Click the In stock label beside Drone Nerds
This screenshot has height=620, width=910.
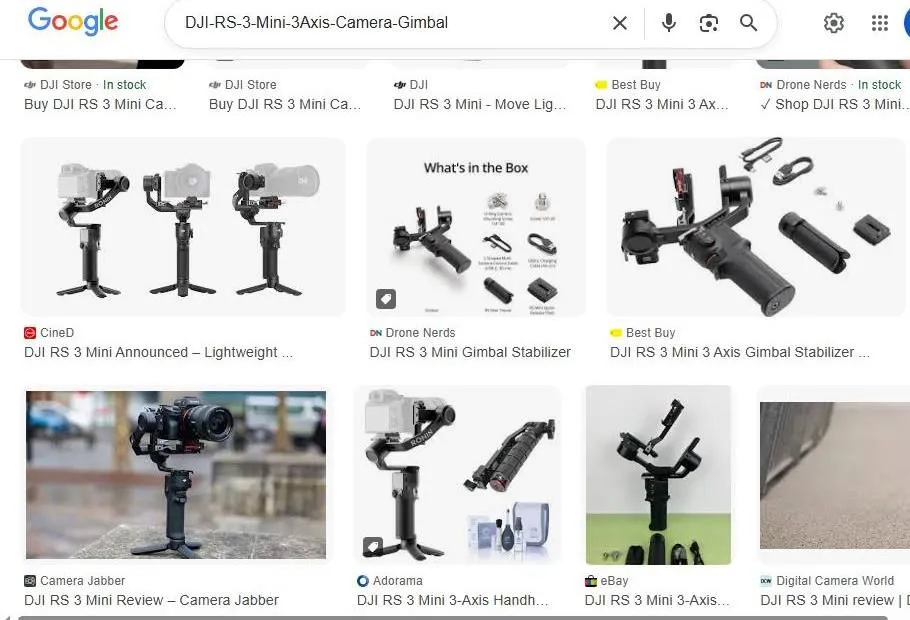pyautogui.click(x=879, y=85)
